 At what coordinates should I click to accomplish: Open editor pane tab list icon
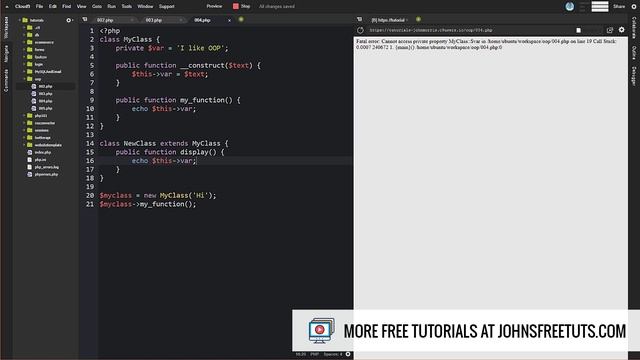point(85,19)
